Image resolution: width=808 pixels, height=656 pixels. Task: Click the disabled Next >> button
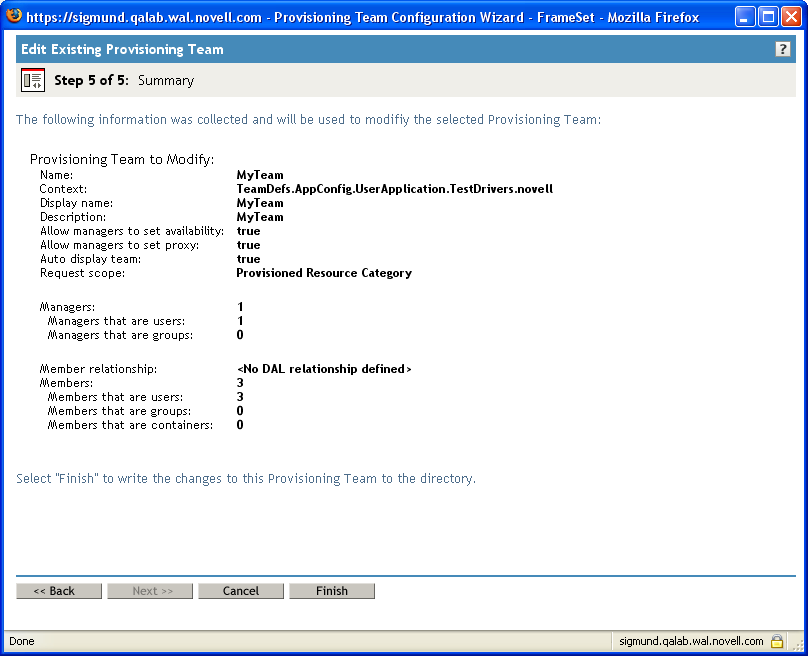tap(150, 591)
